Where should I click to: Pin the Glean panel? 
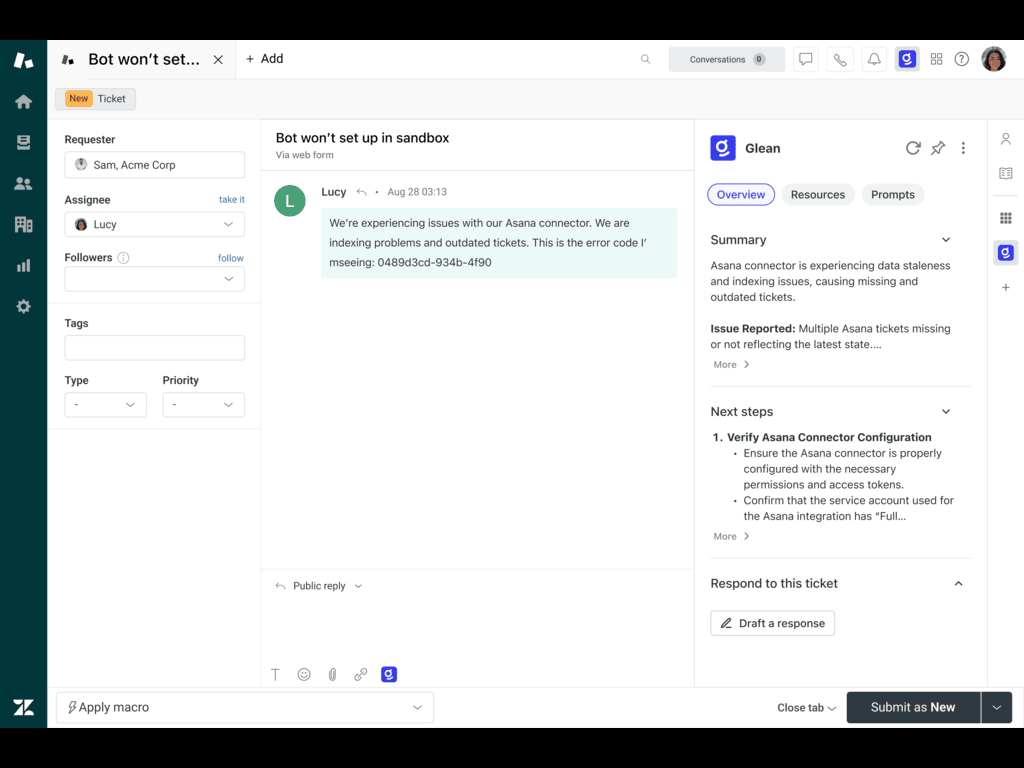click(x=938, y=148)
